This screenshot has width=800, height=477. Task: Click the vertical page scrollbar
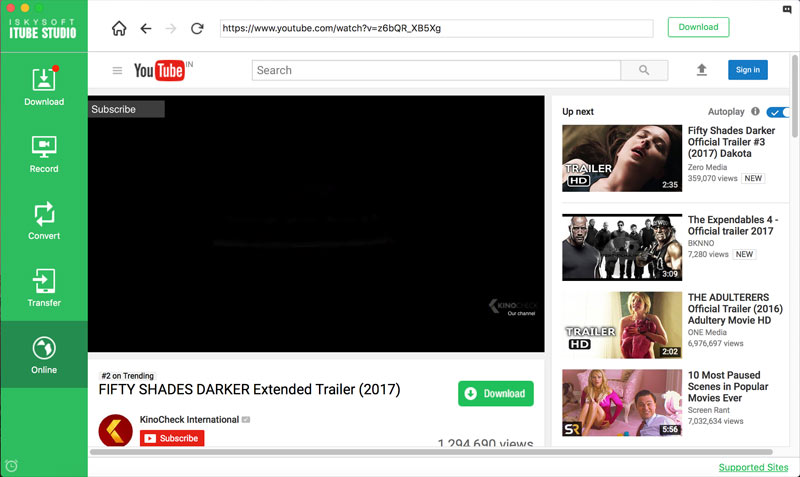795,96
